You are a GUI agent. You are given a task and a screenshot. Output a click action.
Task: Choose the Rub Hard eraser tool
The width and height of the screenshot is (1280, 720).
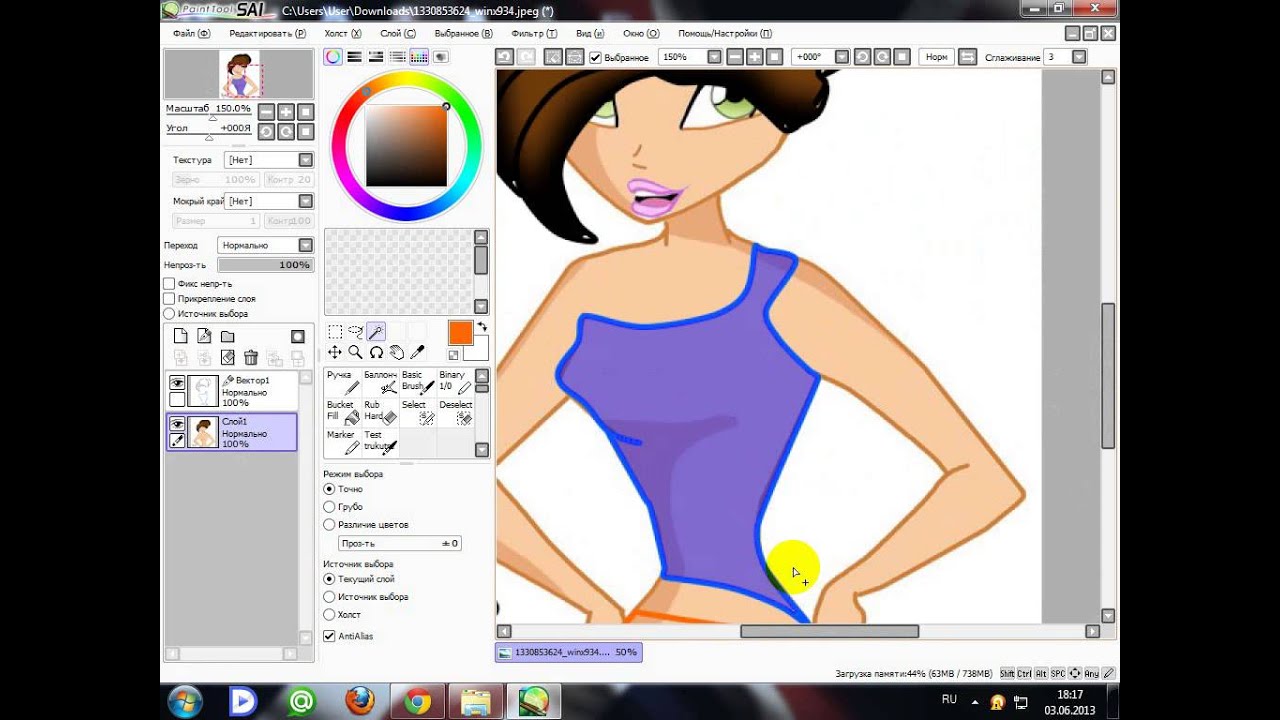click(x=380, y=412)
